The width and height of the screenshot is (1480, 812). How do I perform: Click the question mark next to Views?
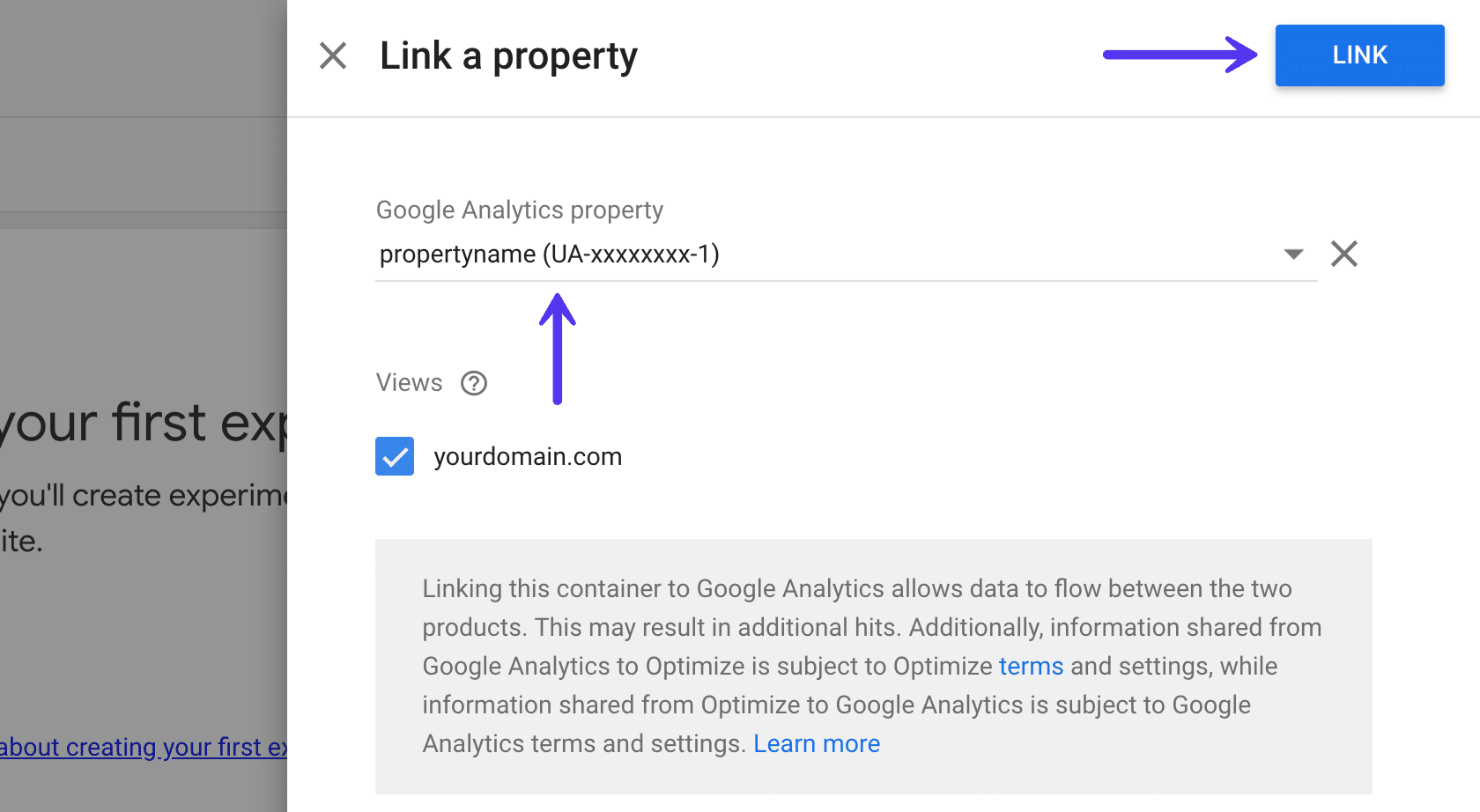tap(473, 383)
